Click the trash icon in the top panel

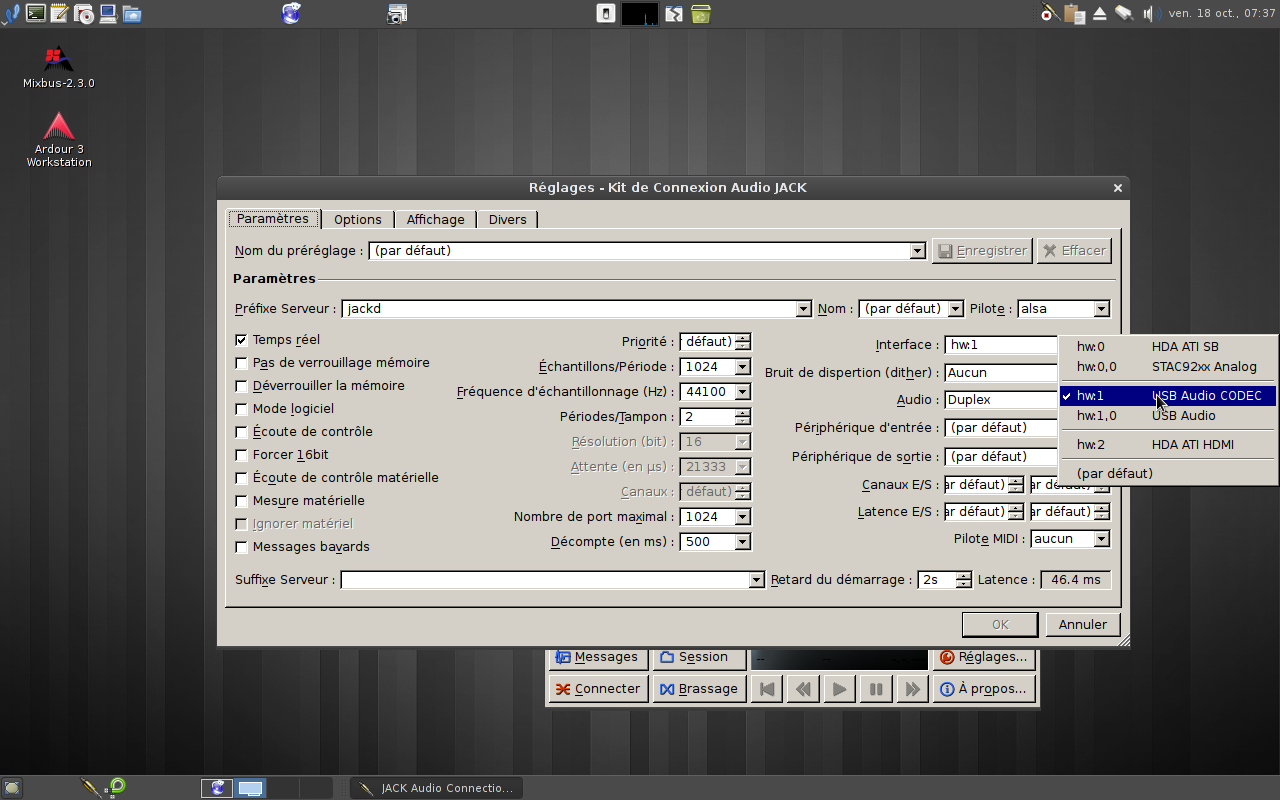701,14
